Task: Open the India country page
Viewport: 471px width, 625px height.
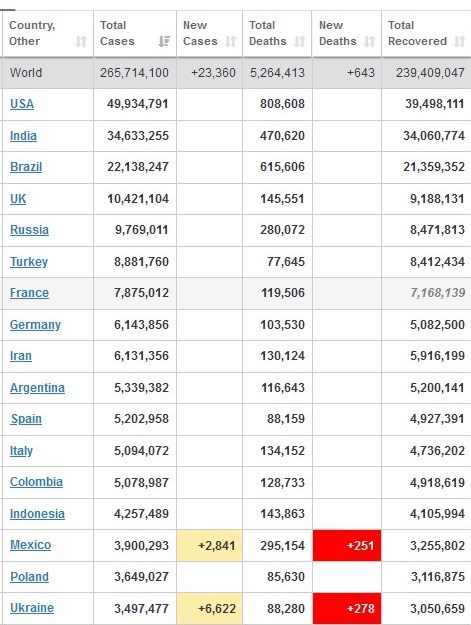Action: [24, 136]
